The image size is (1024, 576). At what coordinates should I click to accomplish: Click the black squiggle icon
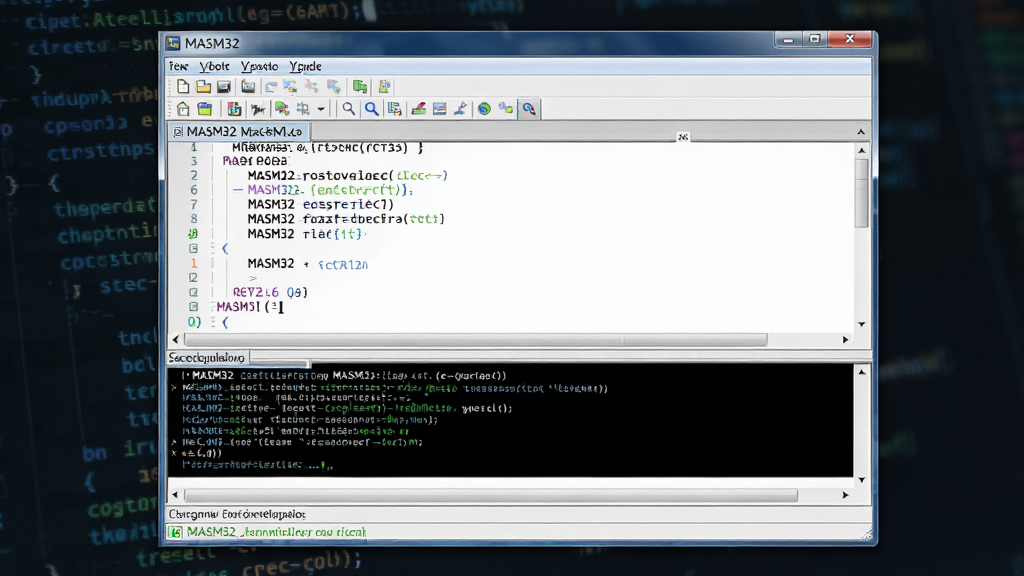pos(258,109)
